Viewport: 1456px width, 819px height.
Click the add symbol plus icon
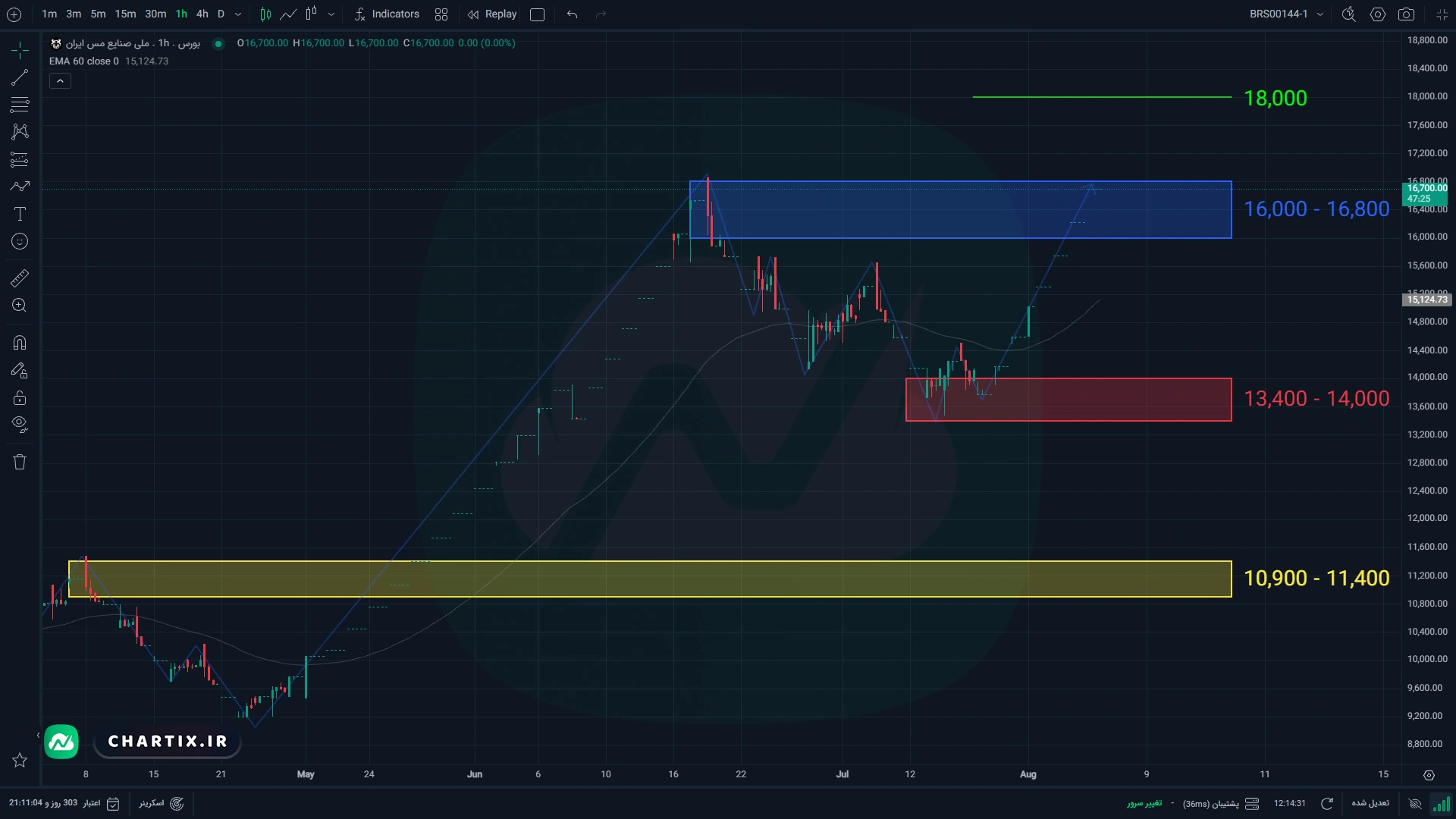pyautogui.click(x=14, y=14)
